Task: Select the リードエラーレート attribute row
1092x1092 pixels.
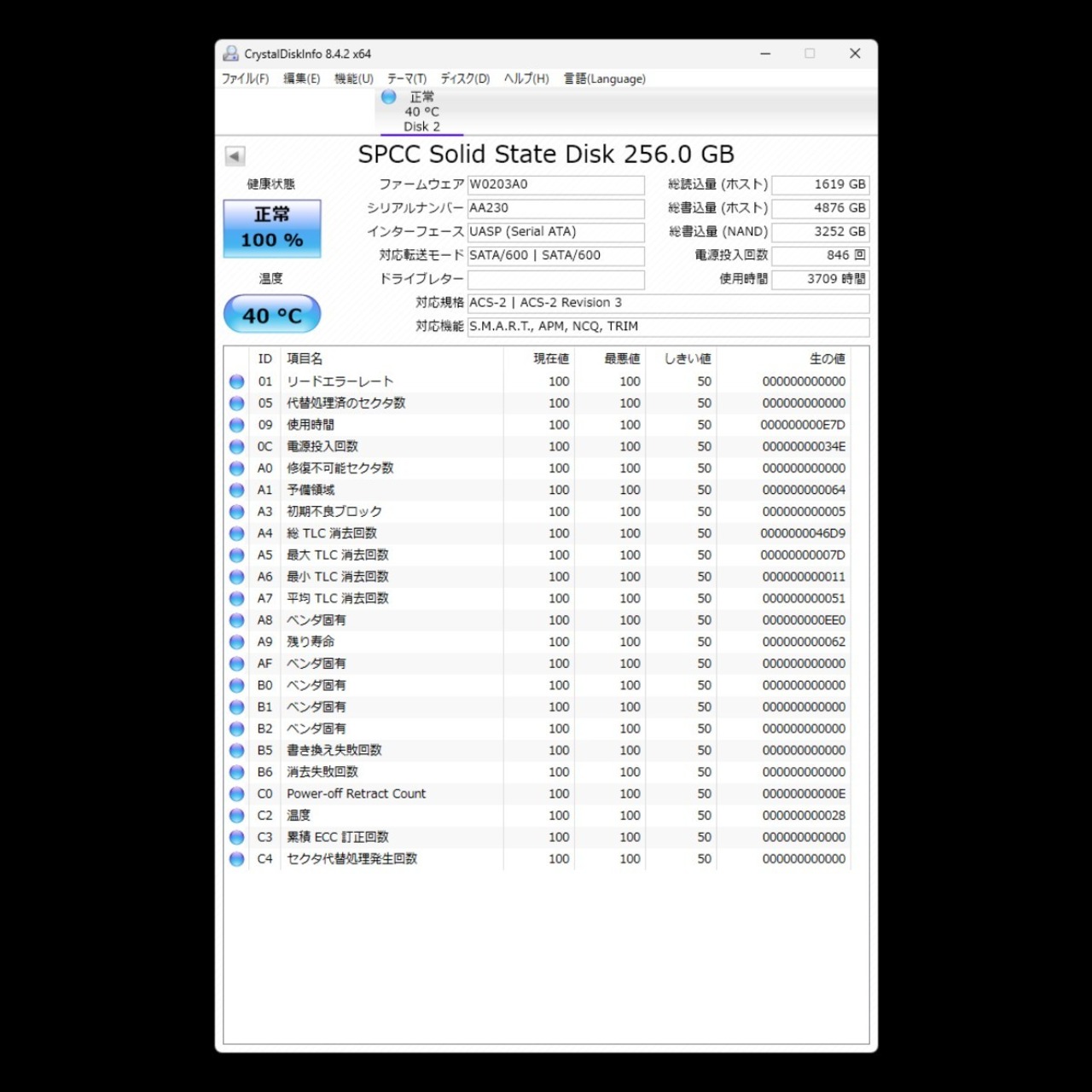Action: coord(538,381)
